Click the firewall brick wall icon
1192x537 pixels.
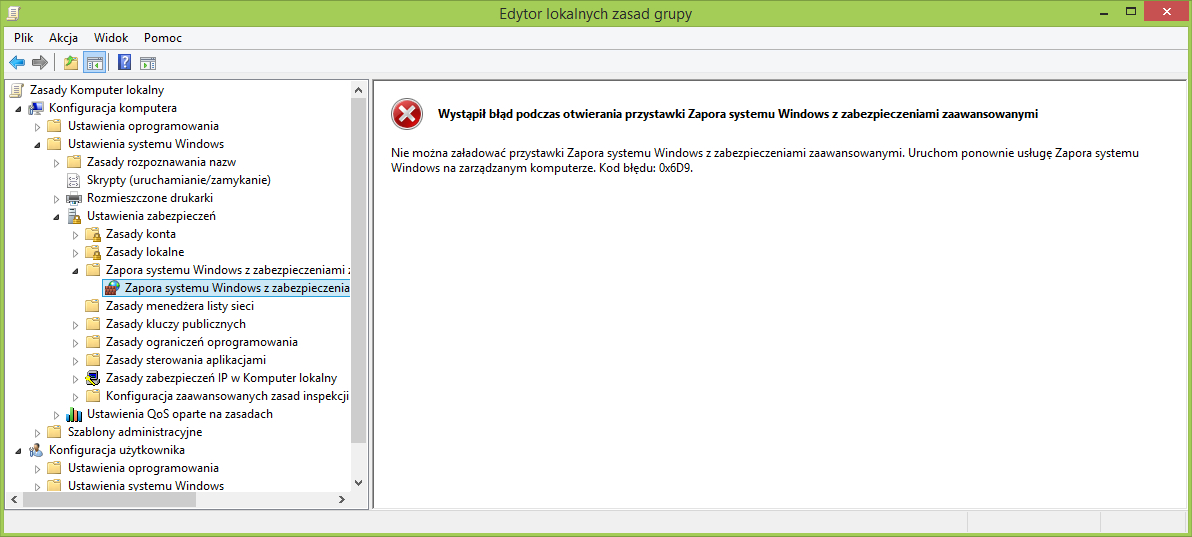[x=112, y=288]
